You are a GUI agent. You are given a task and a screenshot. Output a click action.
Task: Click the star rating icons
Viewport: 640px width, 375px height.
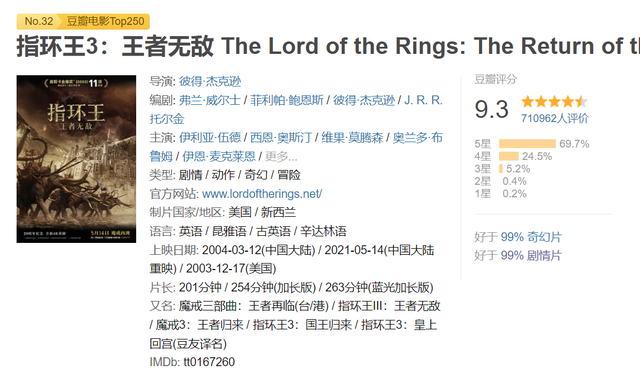[x=554, y=101]
